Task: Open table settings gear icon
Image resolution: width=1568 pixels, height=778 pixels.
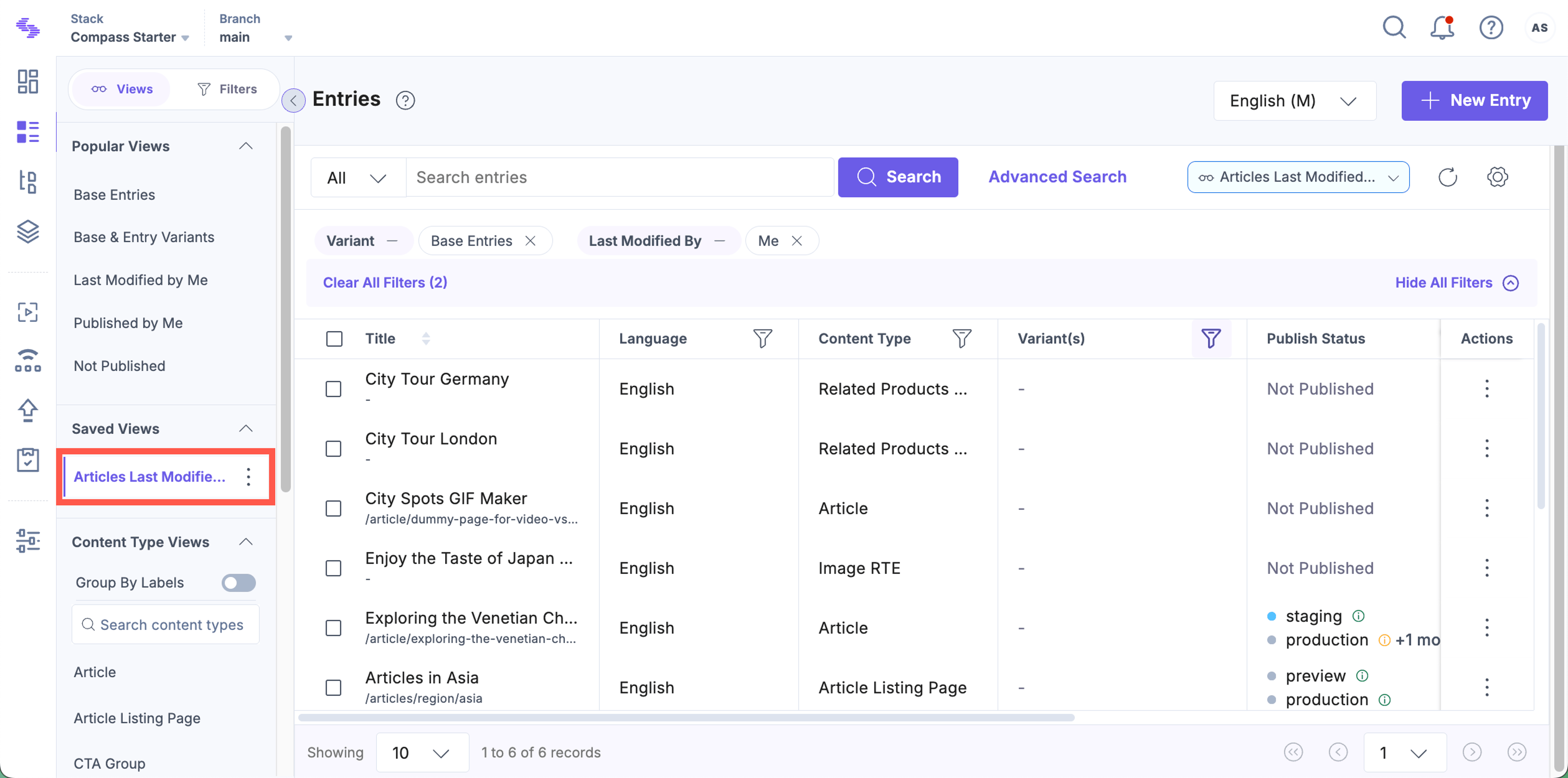Action: [x=1497, y=177]
